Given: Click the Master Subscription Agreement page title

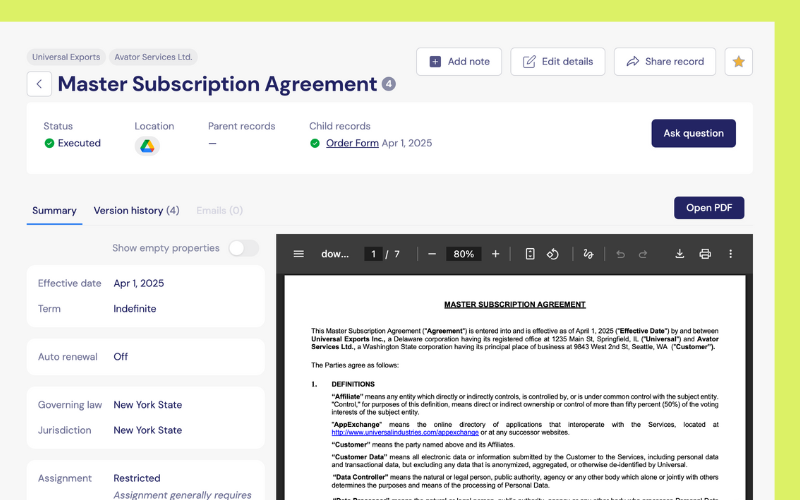Looking at the screenshot, I should [217, 84].
